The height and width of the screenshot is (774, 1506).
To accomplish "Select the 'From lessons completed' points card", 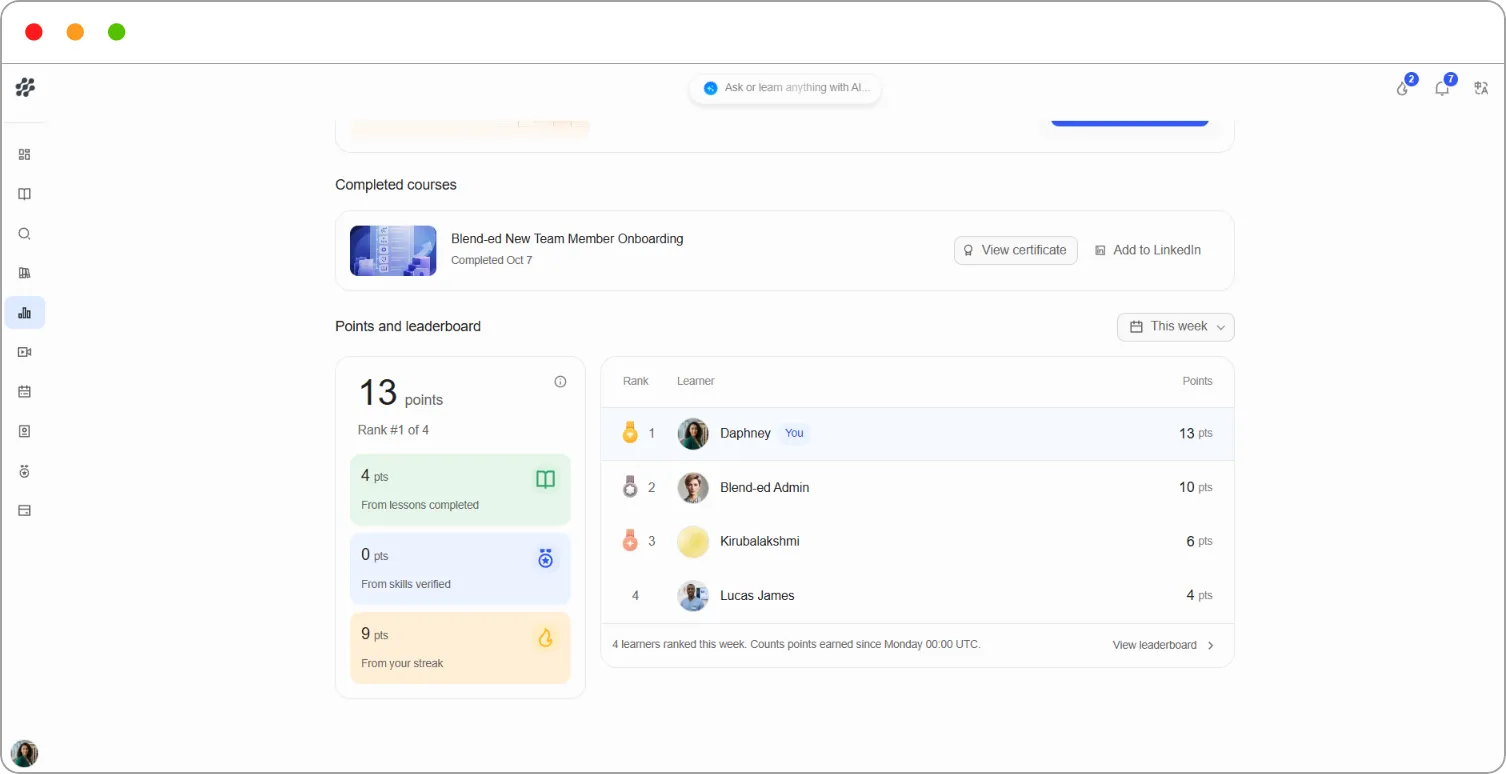I will (x=460, y=490).
